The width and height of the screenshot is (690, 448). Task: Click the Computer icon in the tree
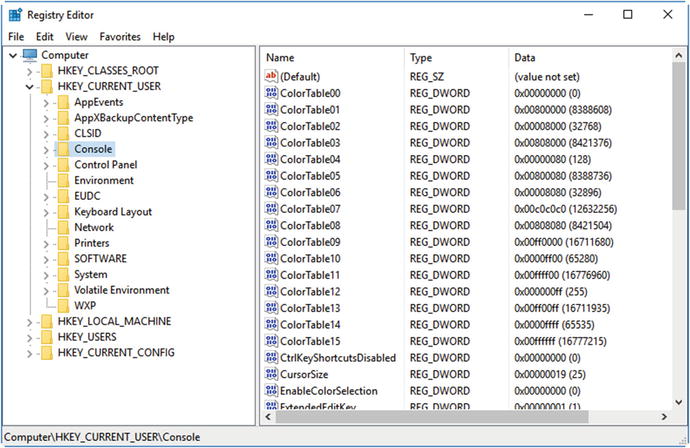pos(30,55)
